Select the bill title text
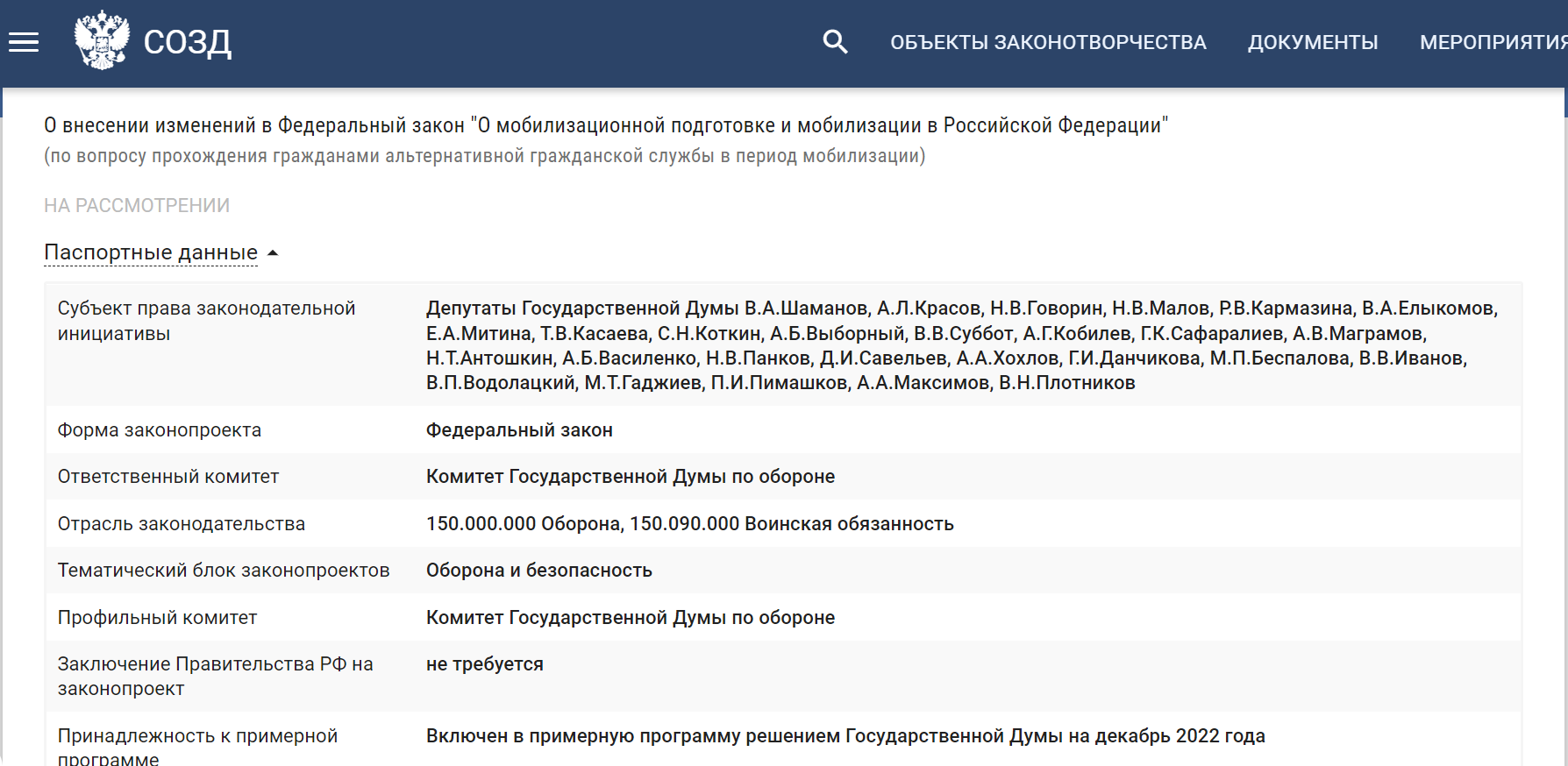The height and width of the screenshot is (766, 1568). [x=606, y=125]
